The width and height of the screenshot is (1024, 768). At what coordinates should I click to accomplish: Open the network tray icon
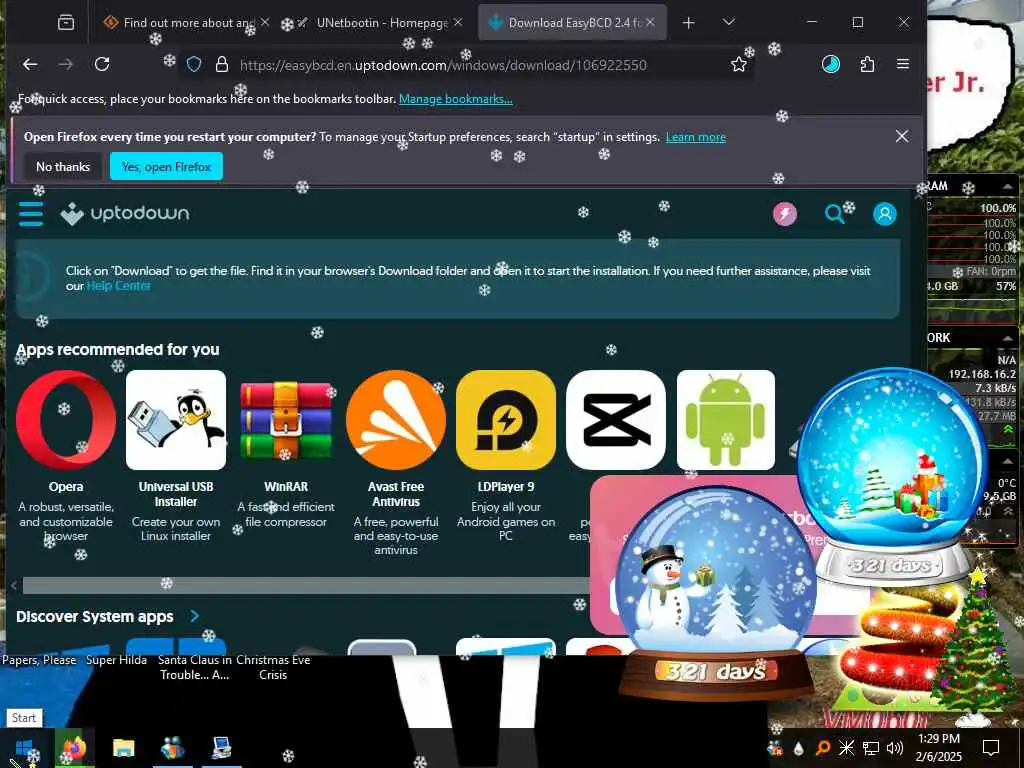click(x=871, y=748)
